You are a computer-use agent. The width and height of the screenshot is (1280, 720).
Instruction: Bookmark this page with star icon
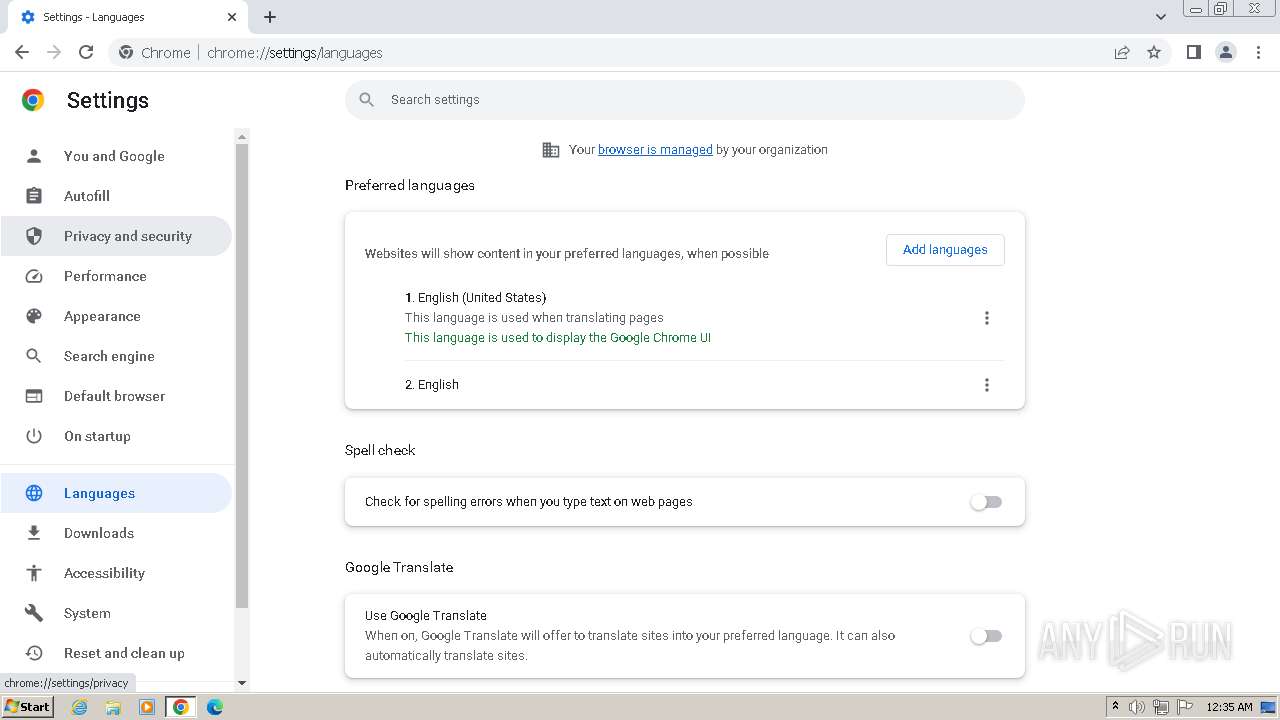(x=1154, y=53)
